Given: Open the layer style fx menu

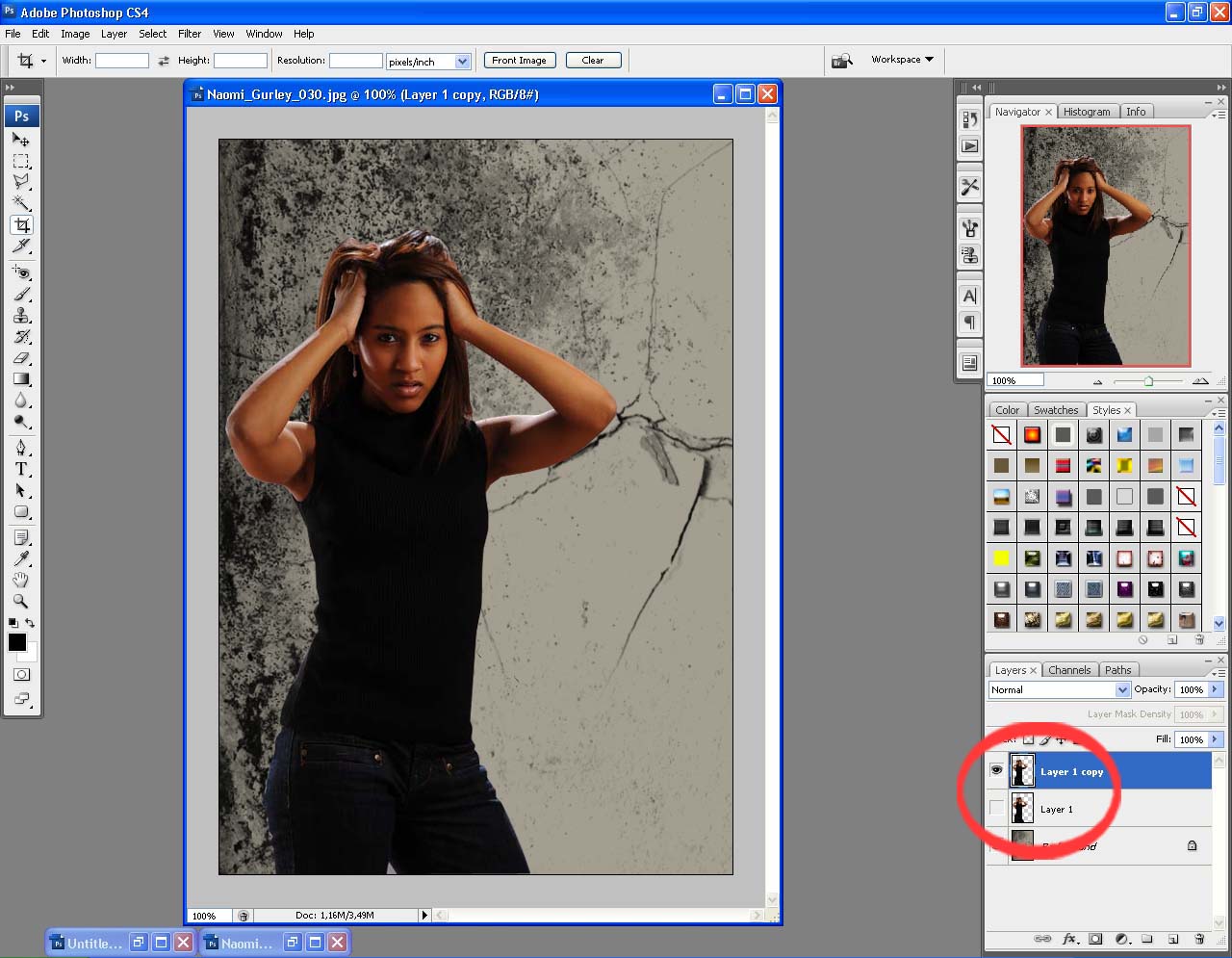Looking at the screenshot, I should (x=1069, y=939).
